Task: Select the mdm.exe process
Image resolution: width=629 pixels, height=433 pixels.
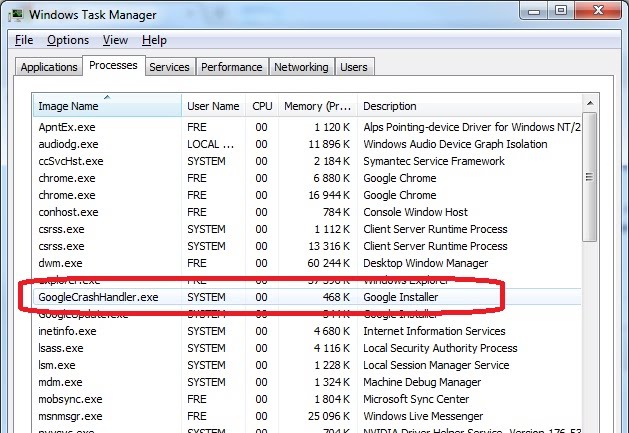Action: [x=307, y=382]
